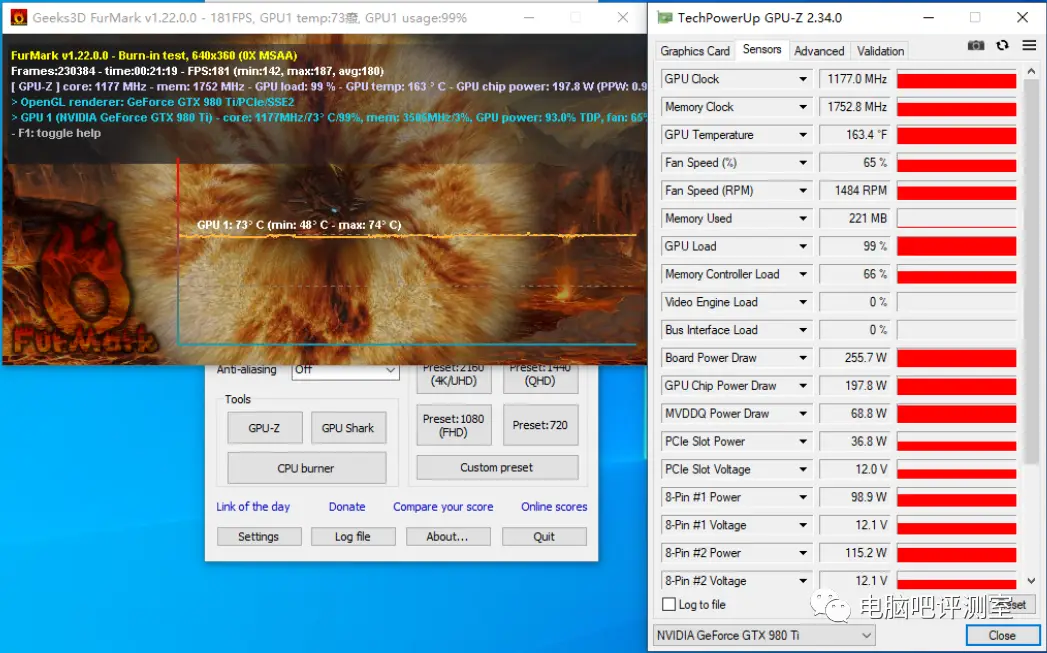Image resolution: width=1047 pixels, height=653 pixels.
Task: Click the GPU Clock red sensor graph
Action: point(956,79)
